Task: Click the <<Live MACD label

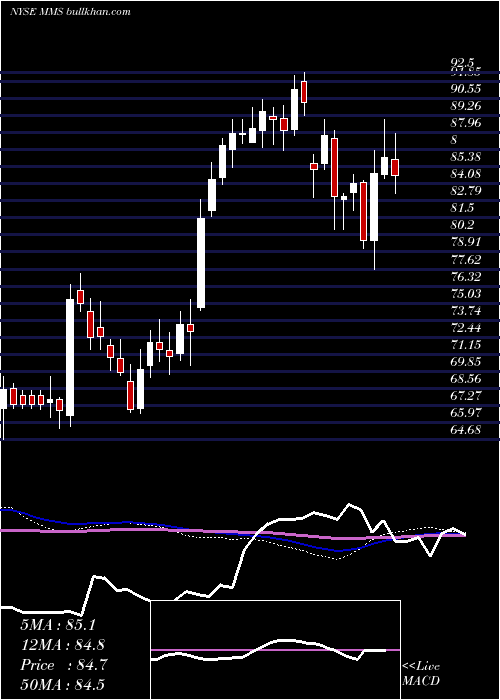Action: [421, 673]
